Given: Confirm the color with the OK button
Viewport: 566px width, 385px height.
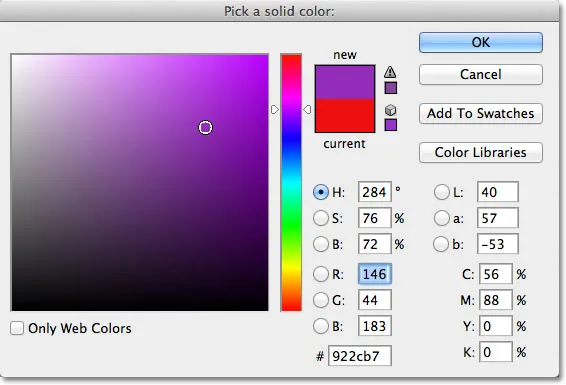Looking at the screenshot, I should click(x=481, y=42).
